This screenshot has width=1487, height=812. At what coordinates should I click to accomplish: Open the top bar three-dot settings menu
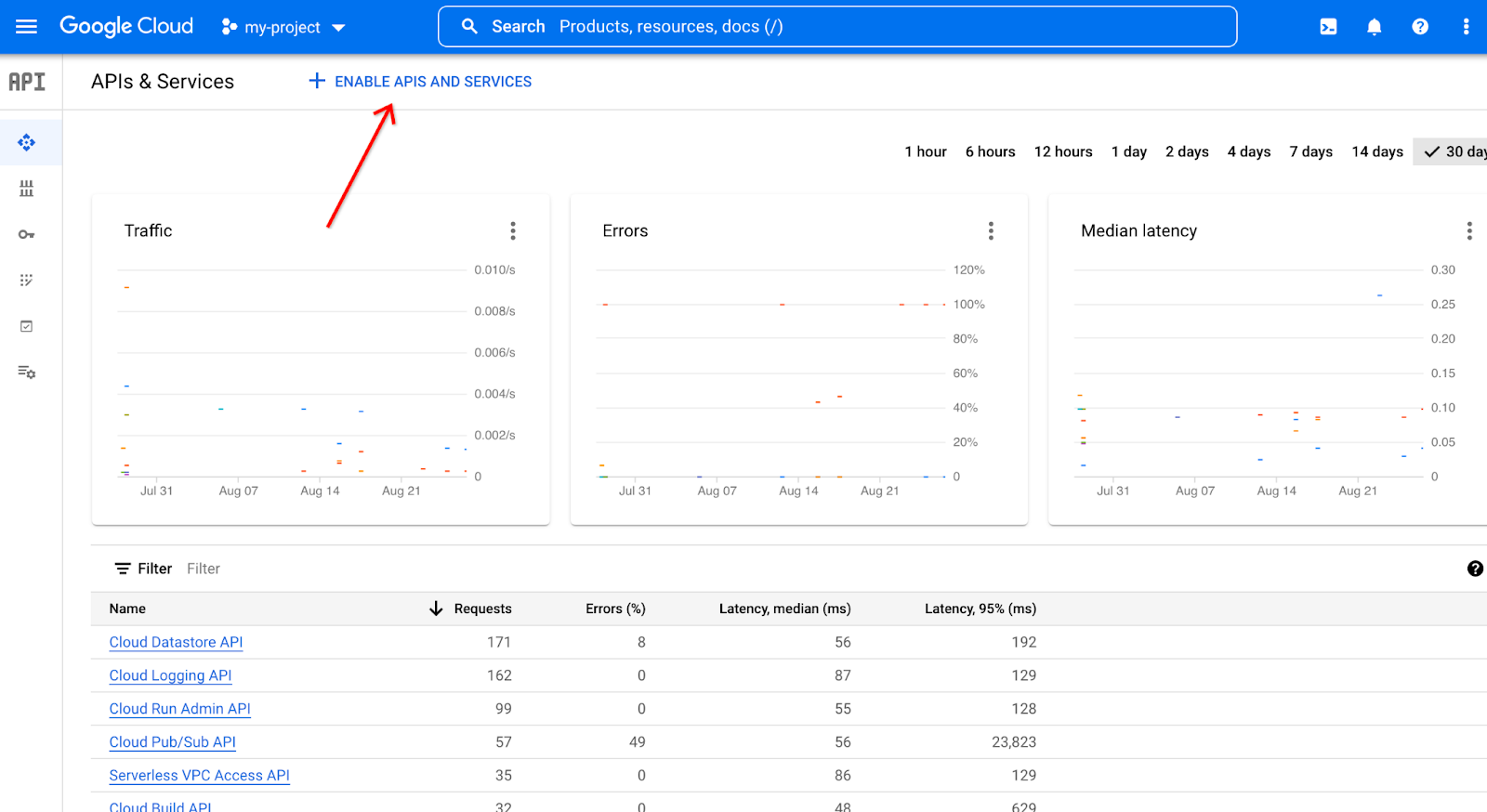[x=1466, y=27]
